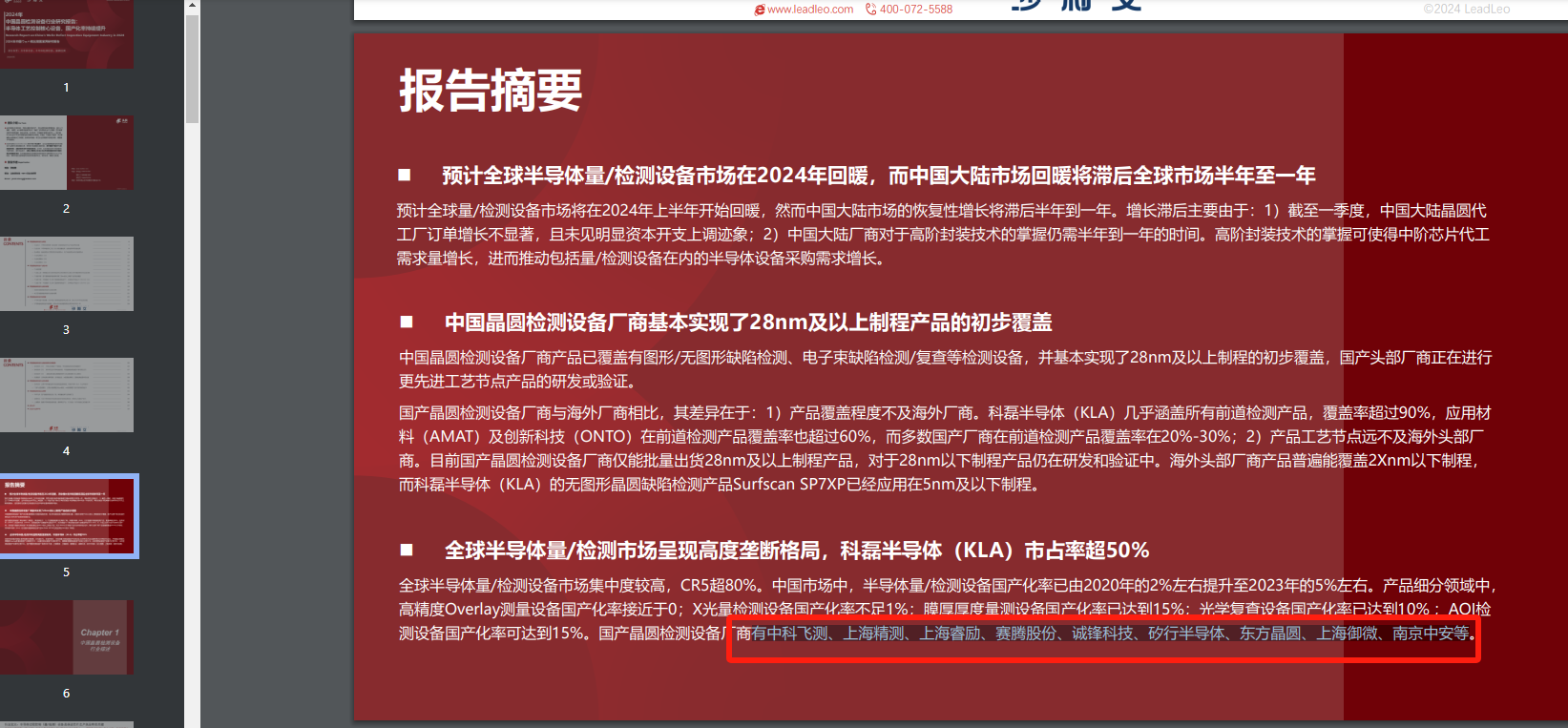Click the phone number 400-072-5588

click(916, 10)
